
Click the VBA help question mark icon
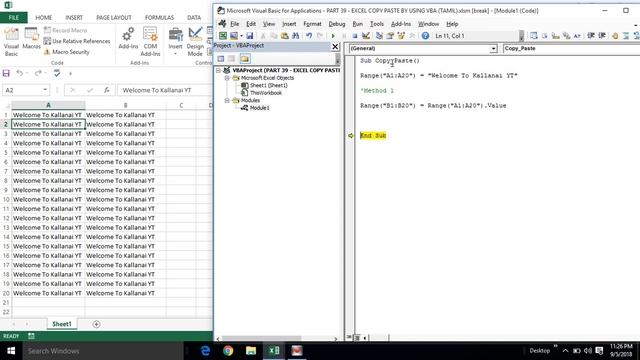[425, 36]
